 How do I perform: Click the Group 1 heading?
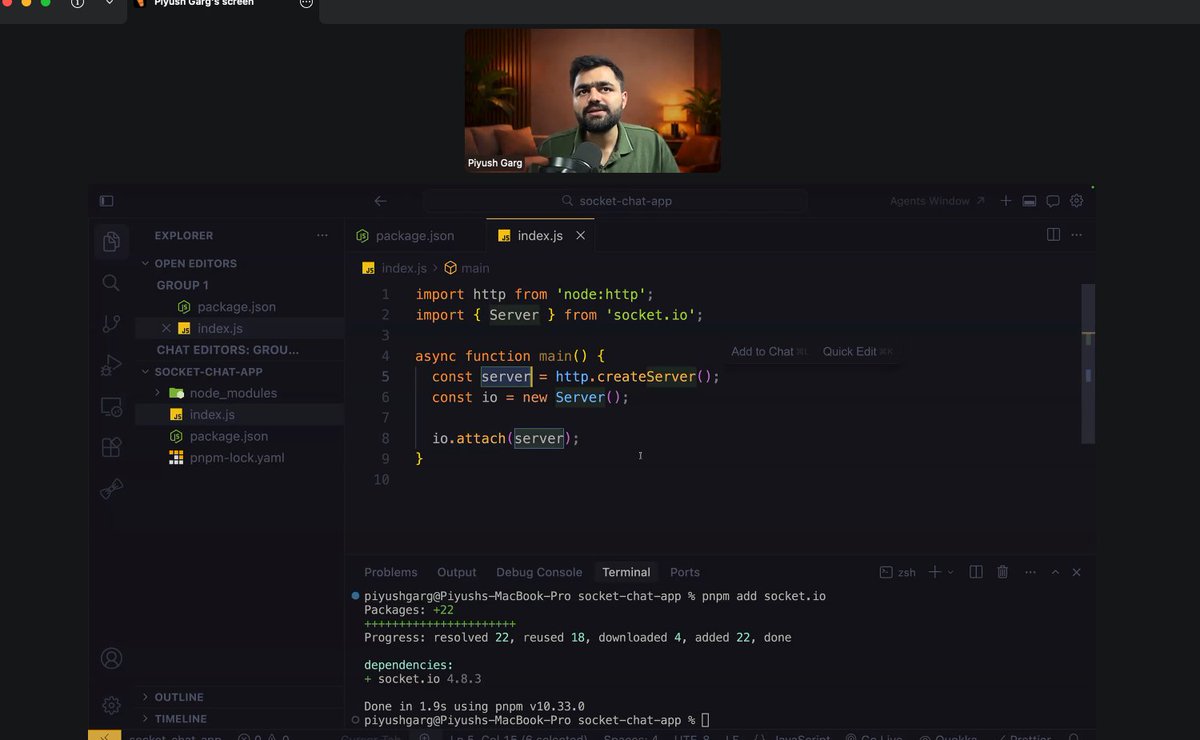click(183, 285)
